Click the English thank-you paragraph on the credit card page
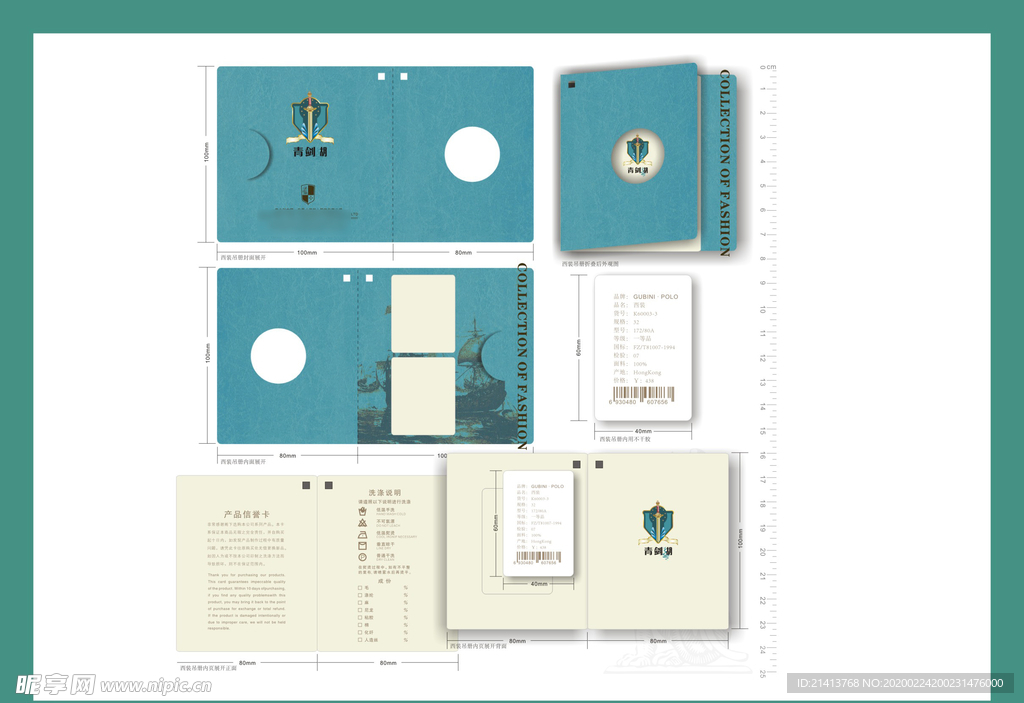1024x703 pixels. [x=246, y=601]
